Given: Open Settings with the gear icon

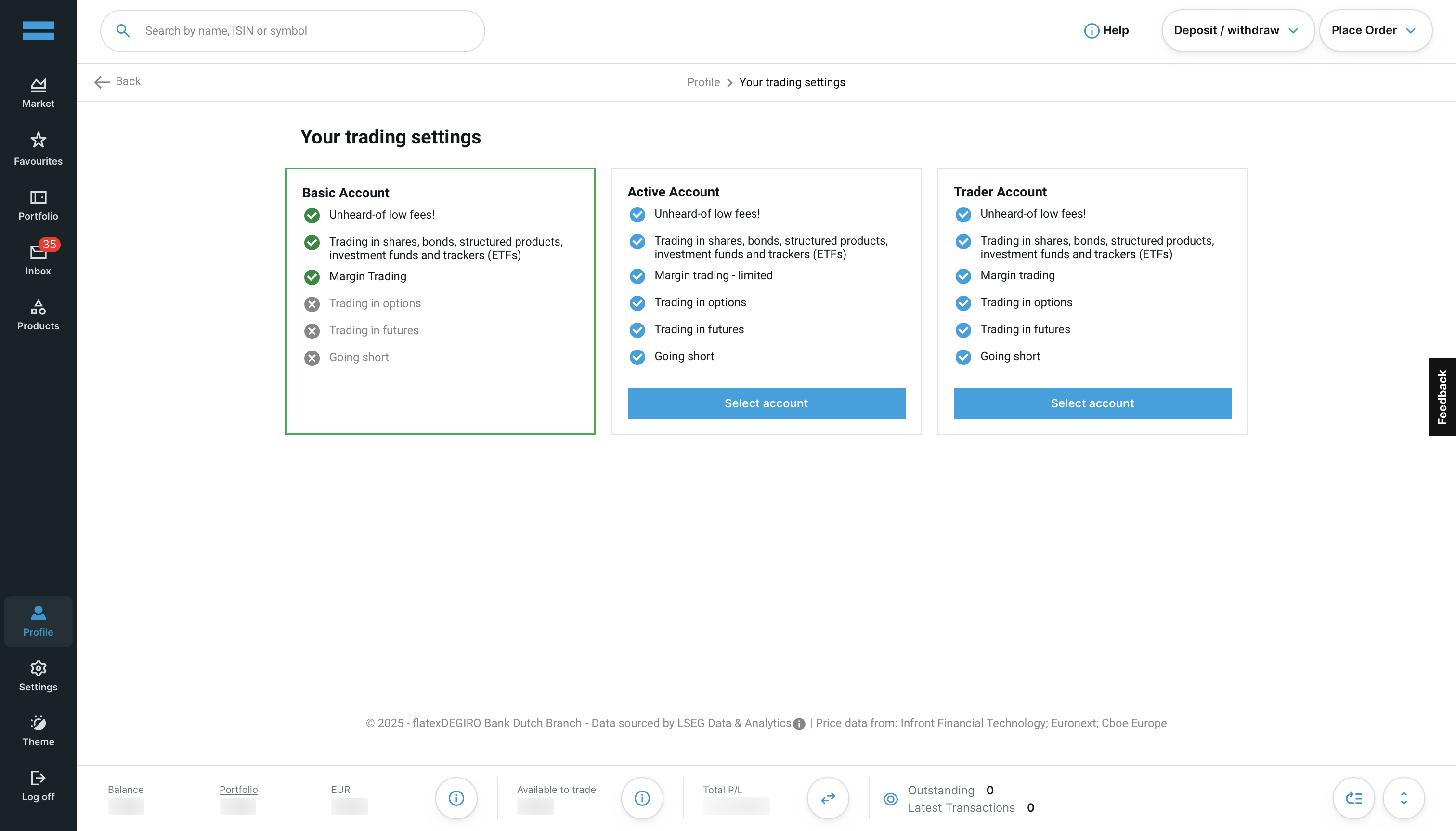Looking at the screenshot, I should 38,676.
